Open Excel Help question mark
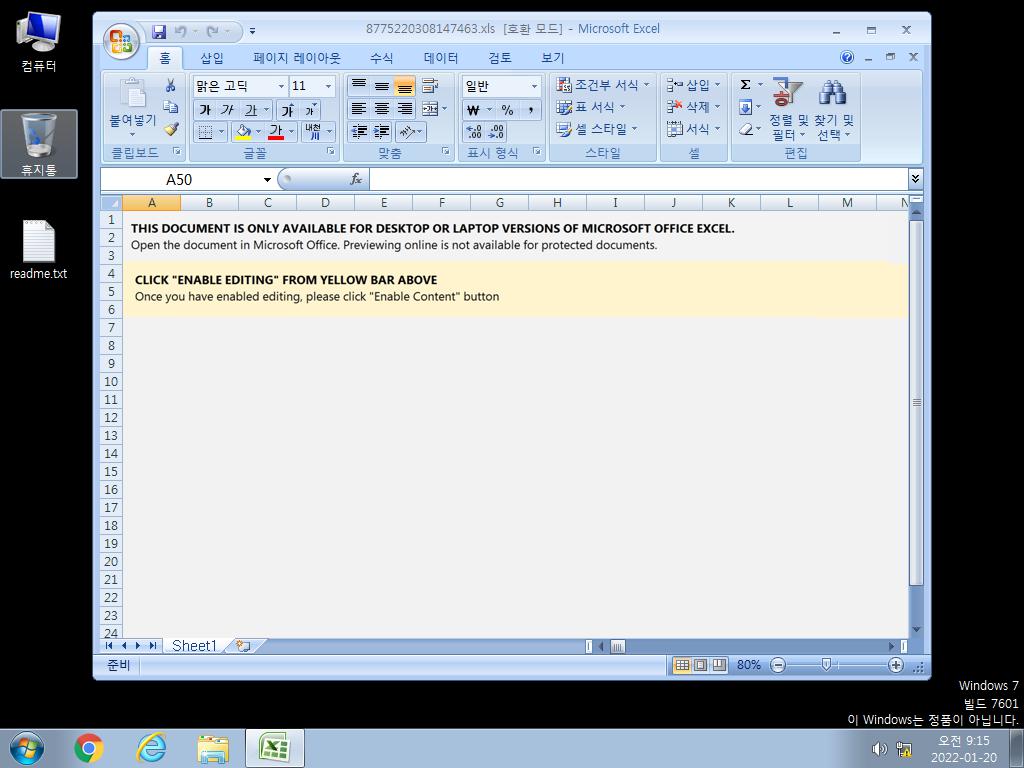The width and height of the screenshot is (1024, 768). [847, 57]
